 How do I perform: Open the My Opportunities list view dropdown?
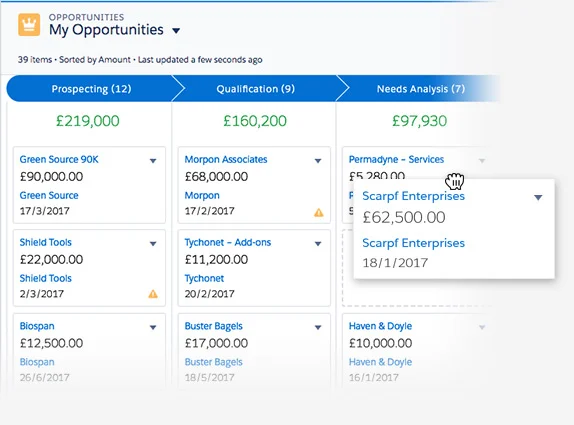coord(176,30)
